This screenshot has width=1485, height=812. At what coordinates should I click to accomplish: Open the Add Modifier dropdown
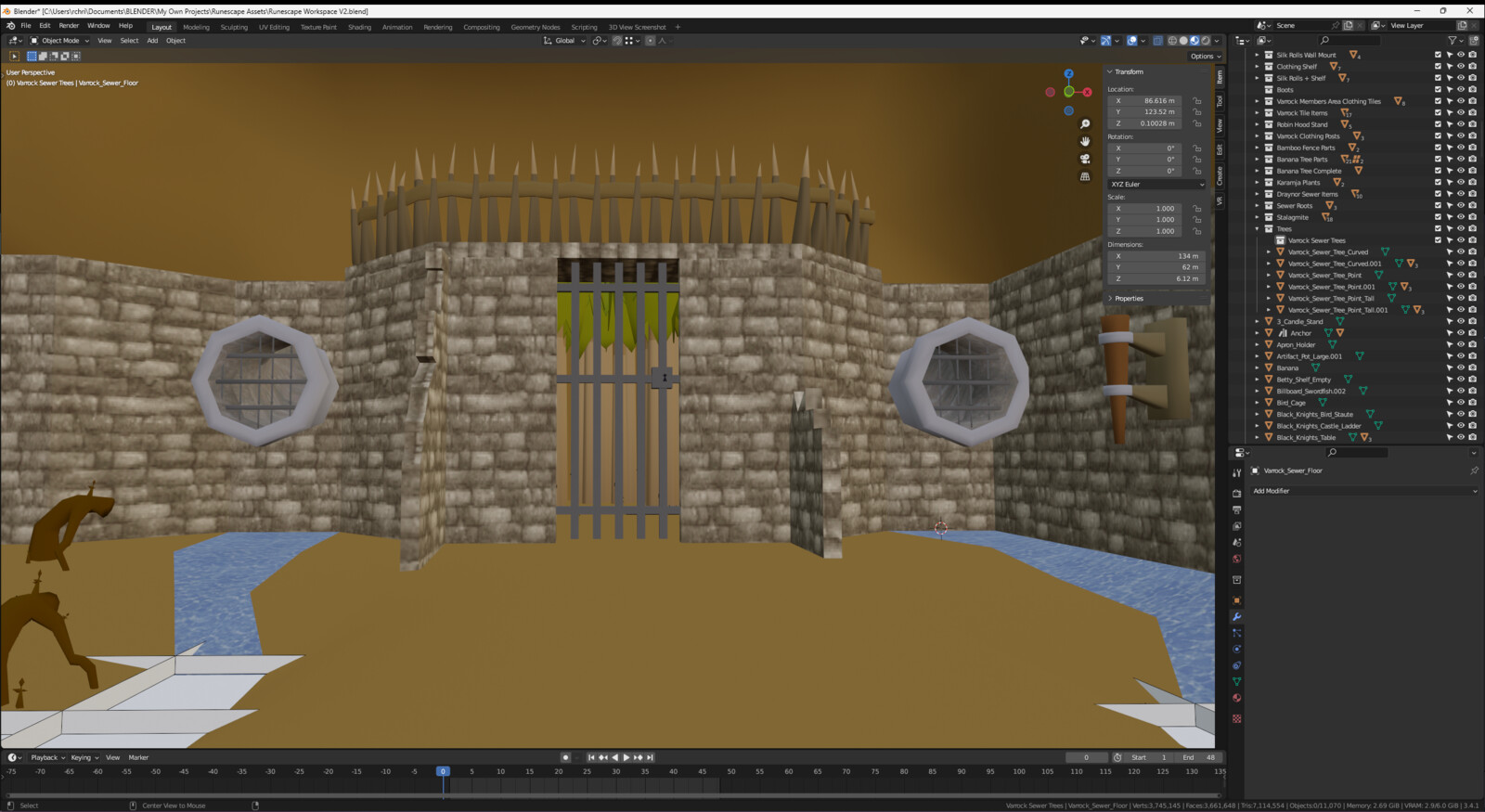(1363, 491)
